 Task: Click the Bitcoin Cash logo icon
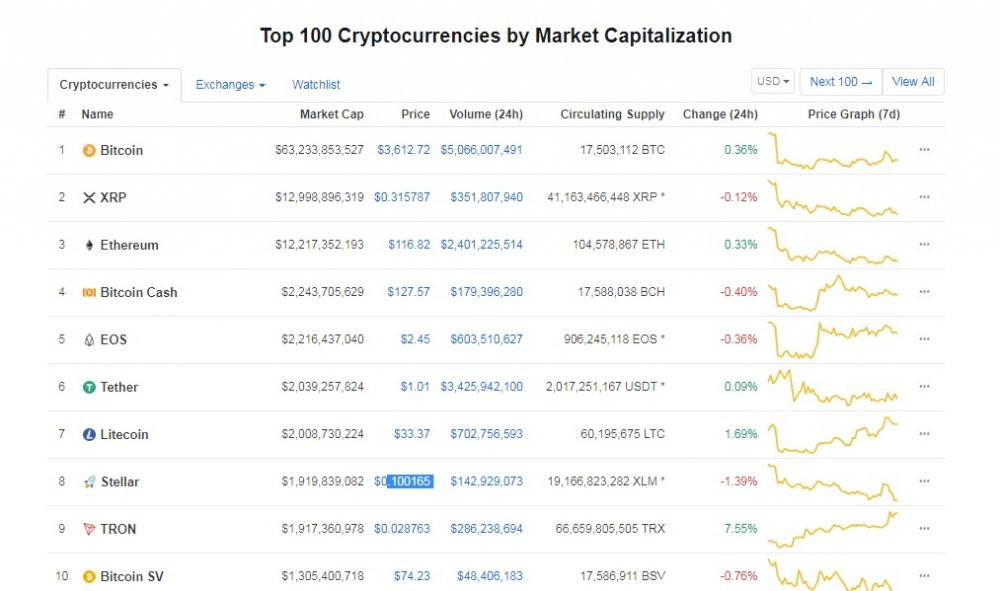pyautogui.click(x=89, y=293)
